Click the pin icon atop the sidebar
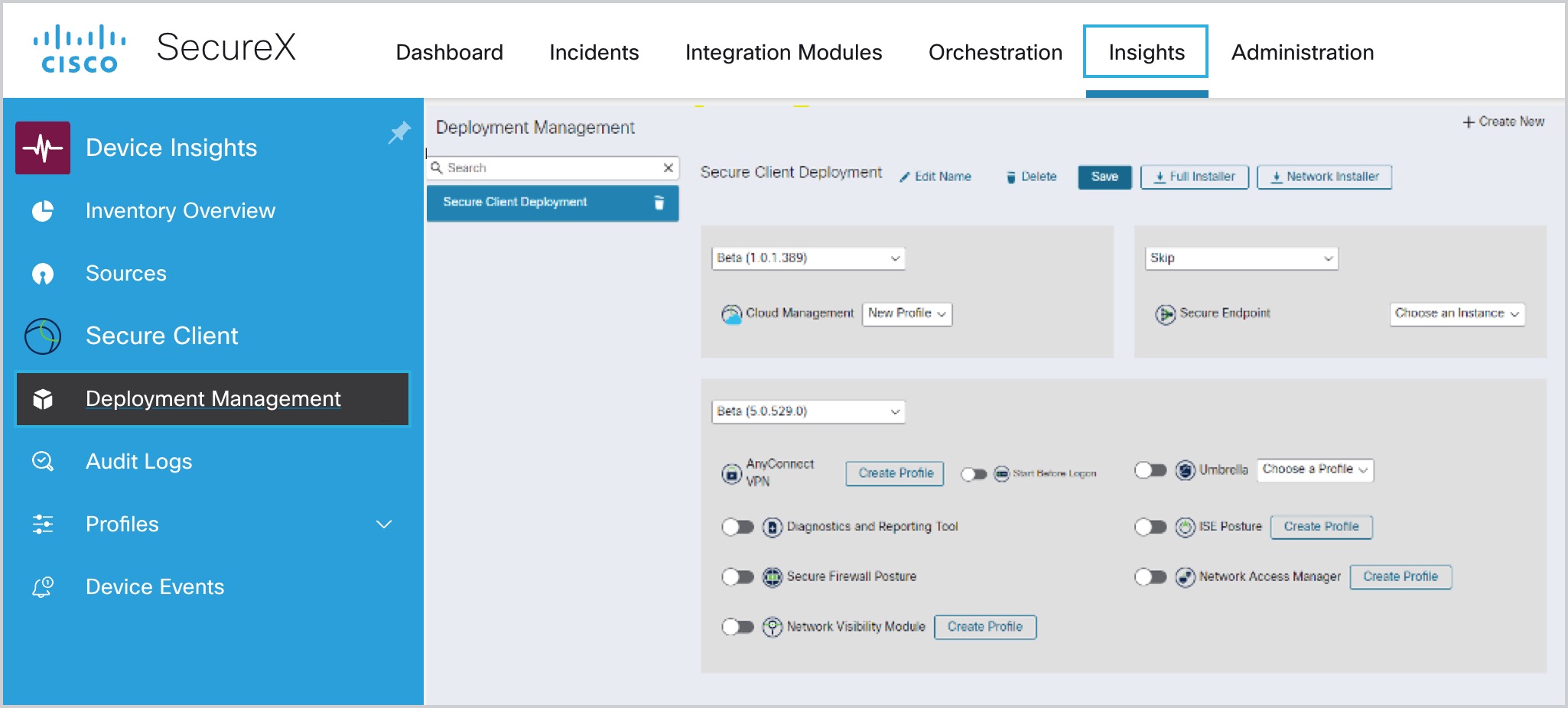The image size is (1568, 708). [400, 132]
